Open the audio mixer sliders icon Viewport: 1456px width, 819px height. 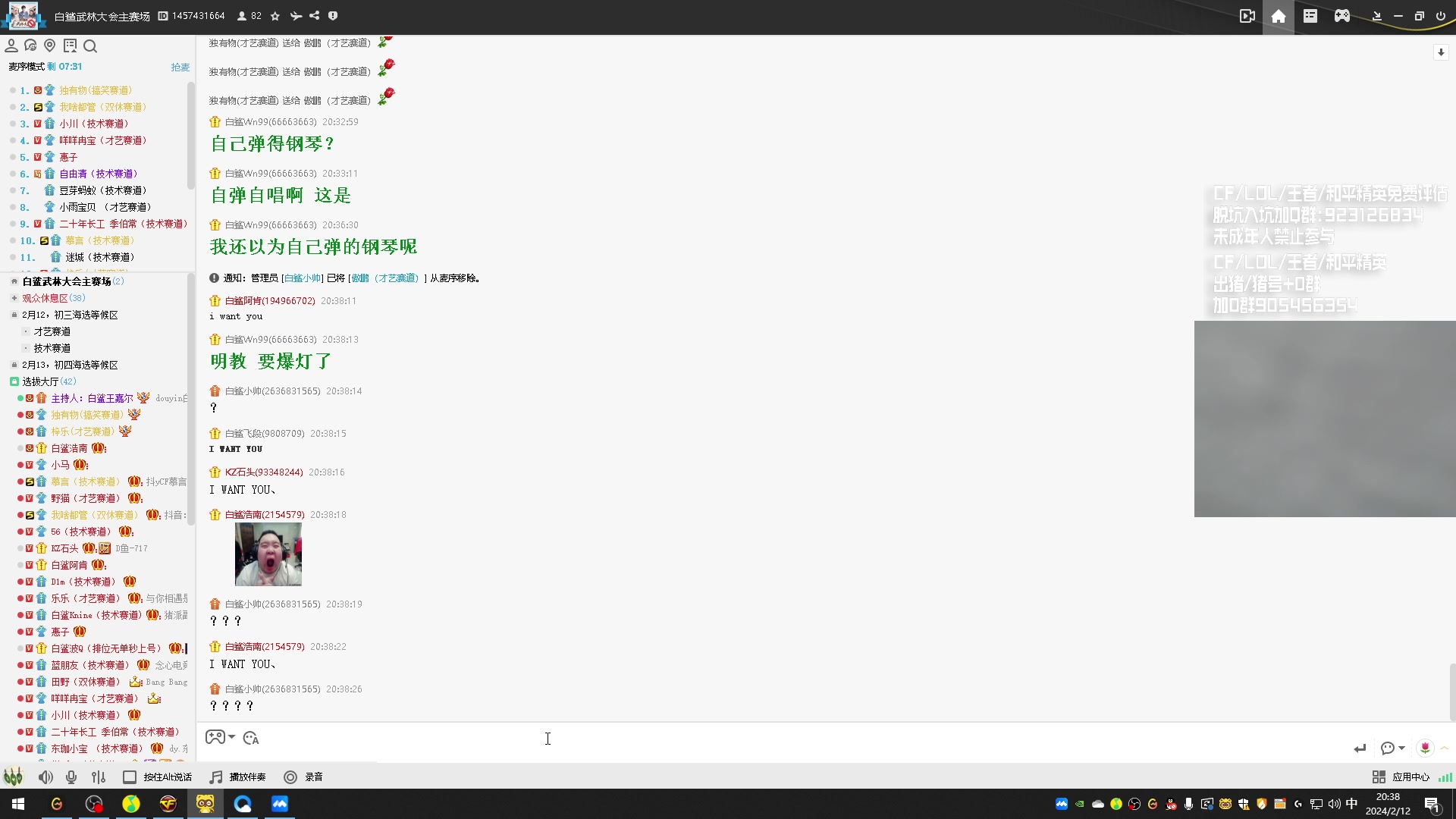(99, 777)
